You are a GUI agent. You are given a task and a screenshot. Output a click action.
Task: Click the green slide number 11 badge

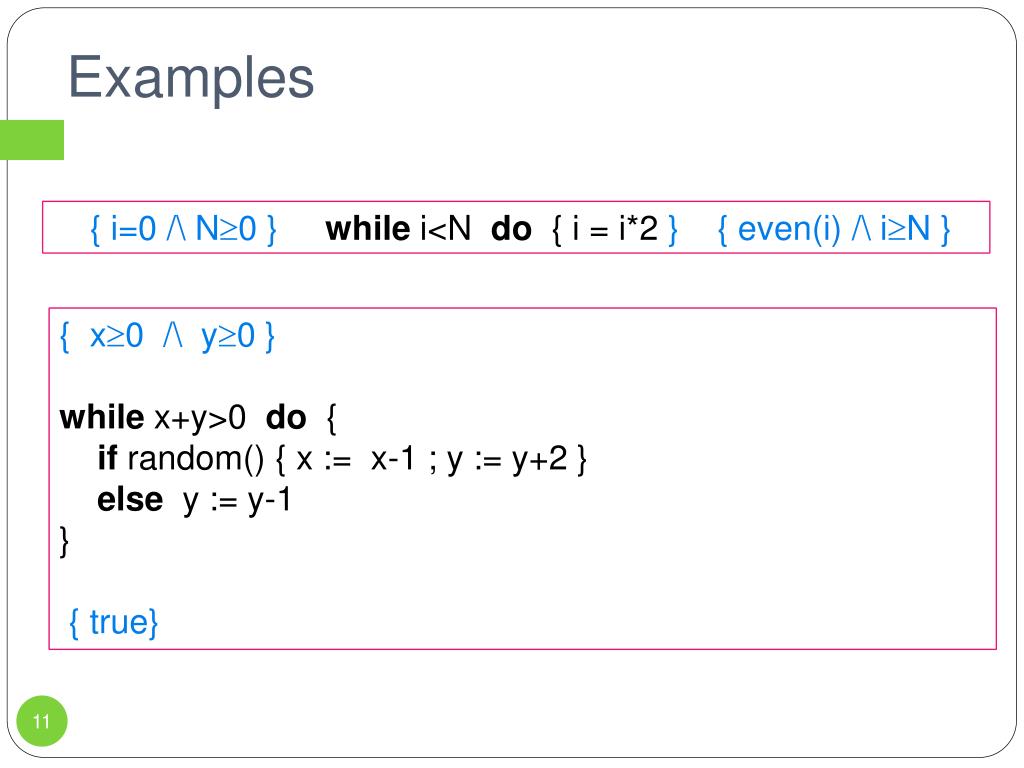(x=42, y=722)
